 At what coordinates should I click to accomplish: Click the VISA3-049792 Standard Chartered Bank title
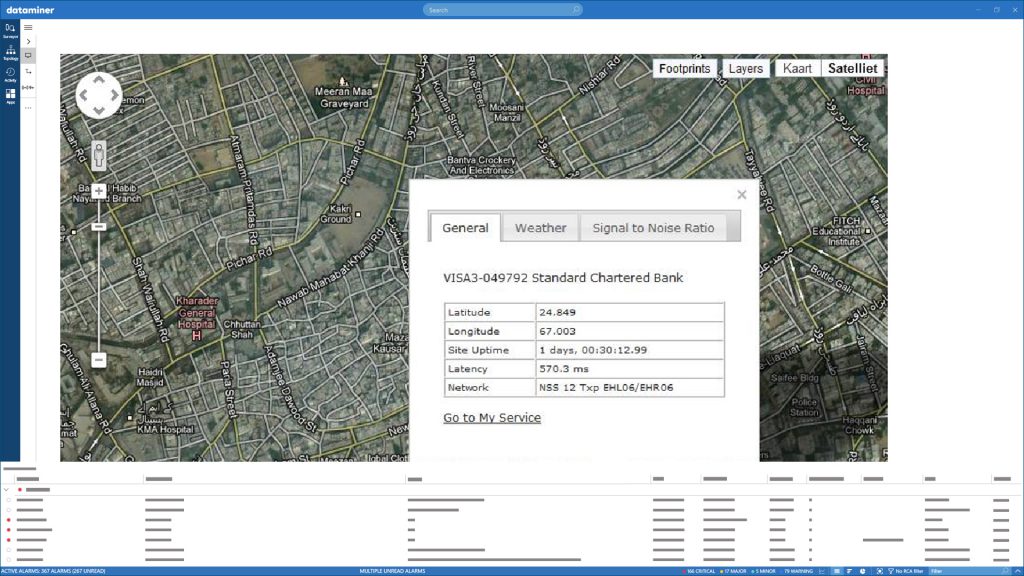point(563,278)
